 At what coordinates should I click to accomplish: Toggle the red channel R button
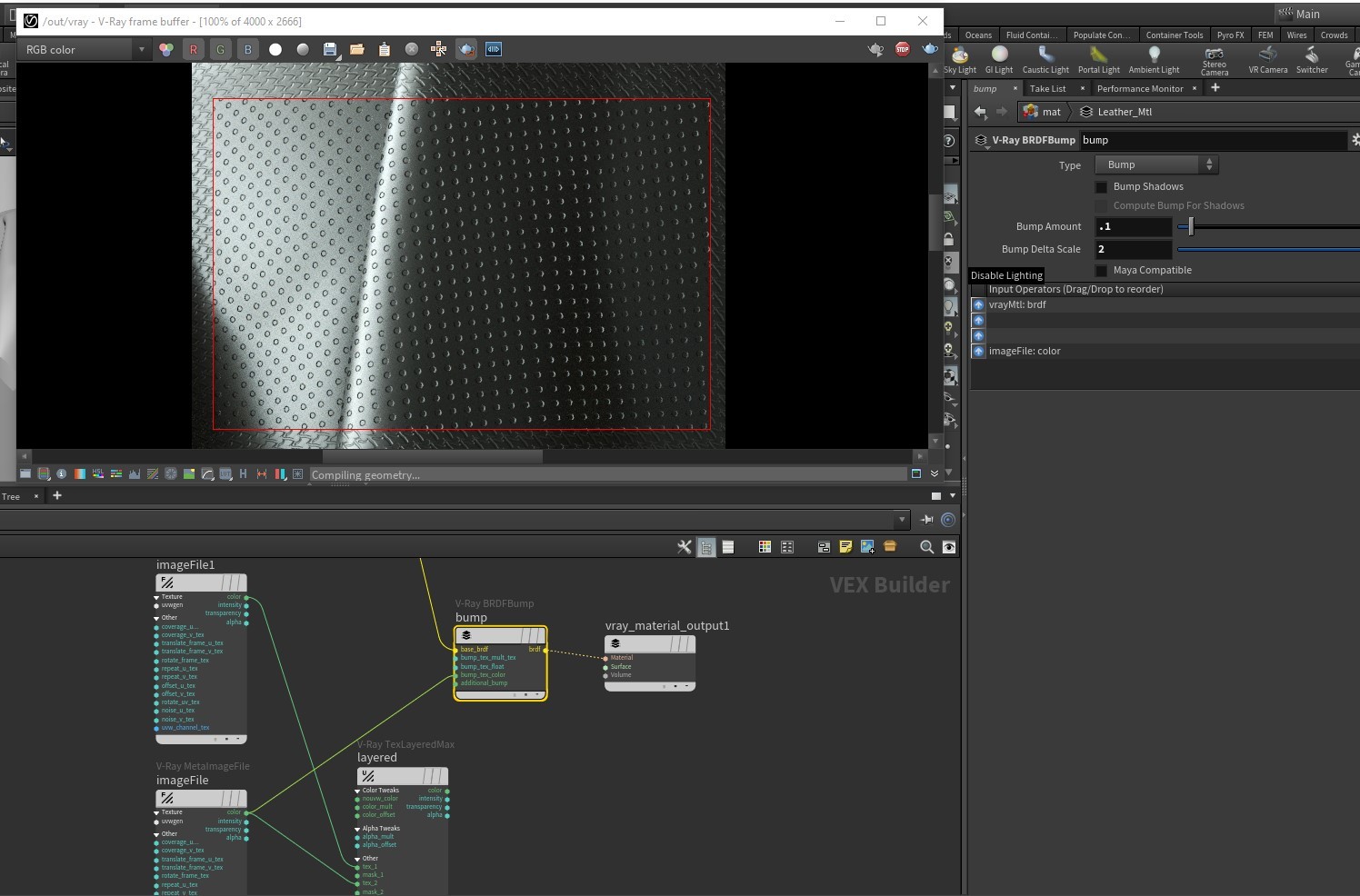[193, 50]
